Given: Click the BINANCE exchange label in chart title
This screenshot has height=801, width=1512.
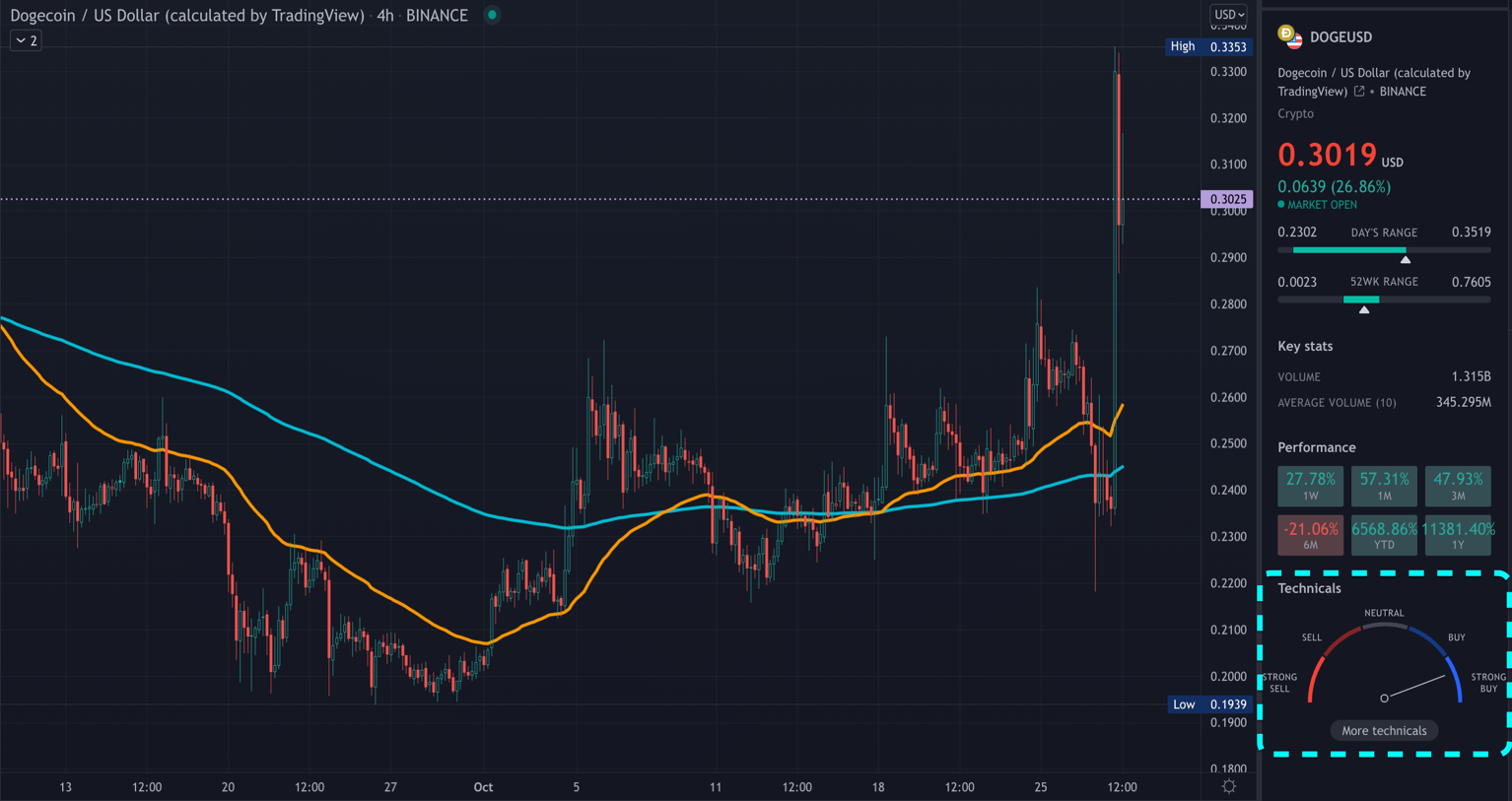Looking at the screenshot, I should 437,16.
